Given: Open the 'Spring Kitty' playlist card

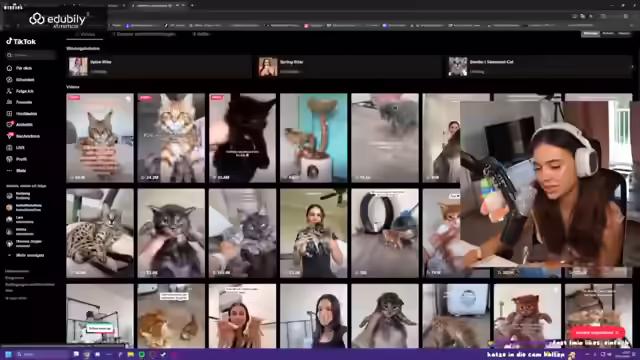Looking at the screenshot, I should [349, 67].
